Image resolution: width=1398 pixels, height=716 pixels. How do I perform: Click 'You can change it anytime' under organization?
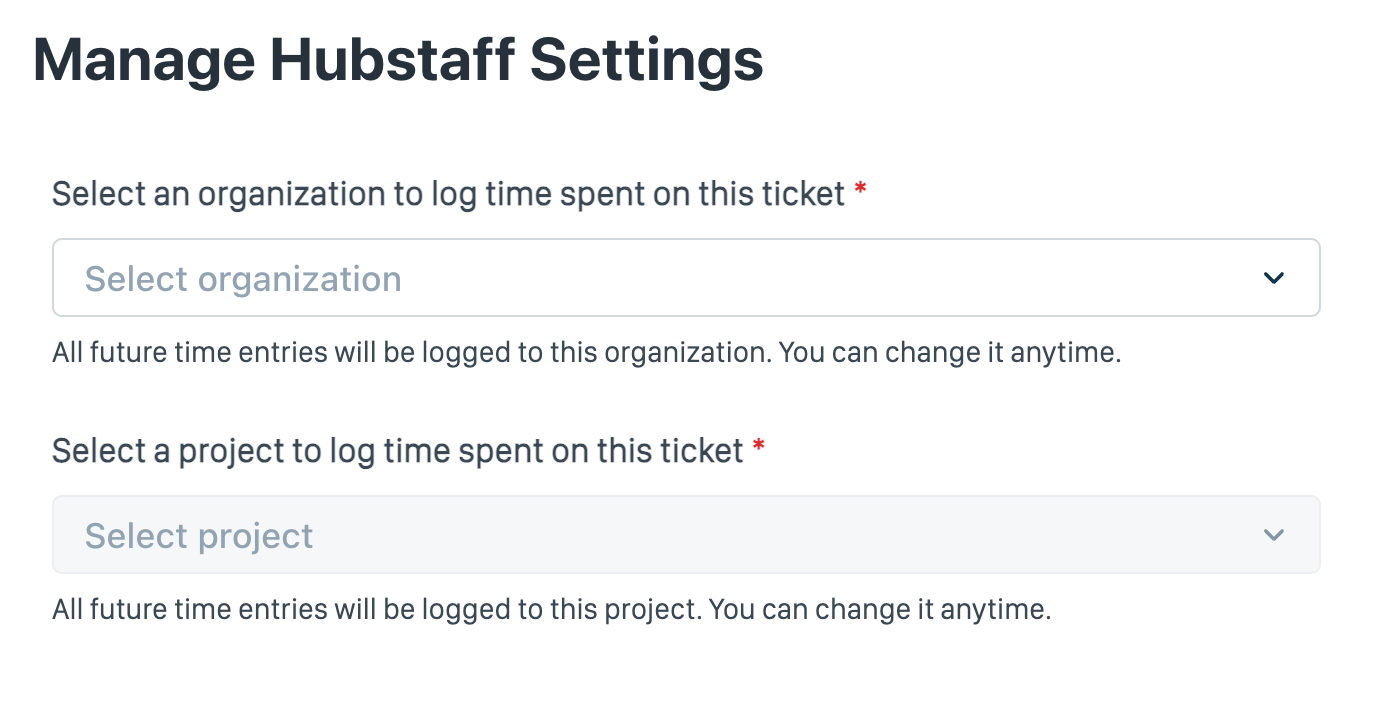[949, 352]
